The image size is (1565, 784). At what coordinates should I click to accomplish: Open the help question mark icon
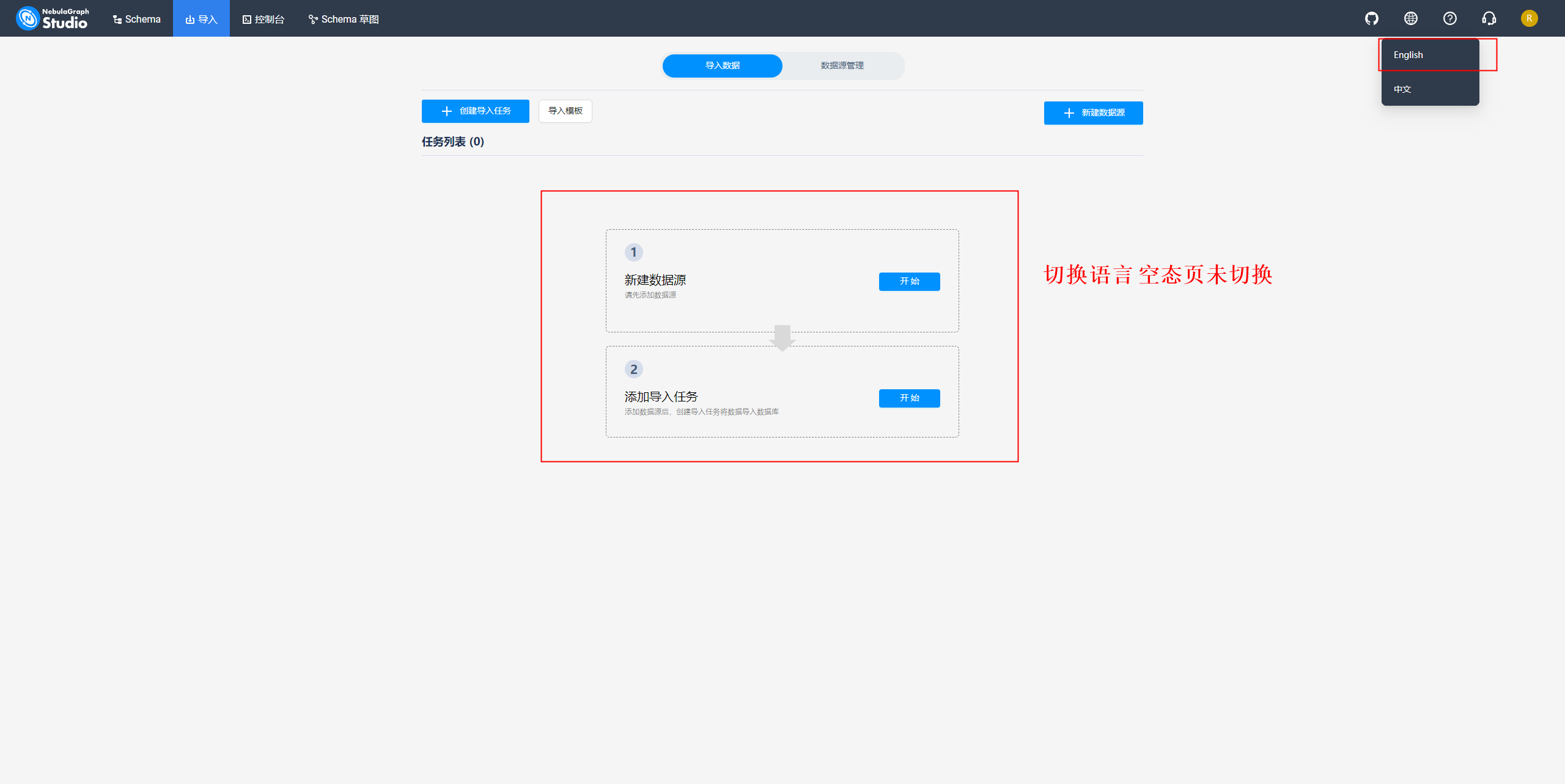[x=1449, y=18]
